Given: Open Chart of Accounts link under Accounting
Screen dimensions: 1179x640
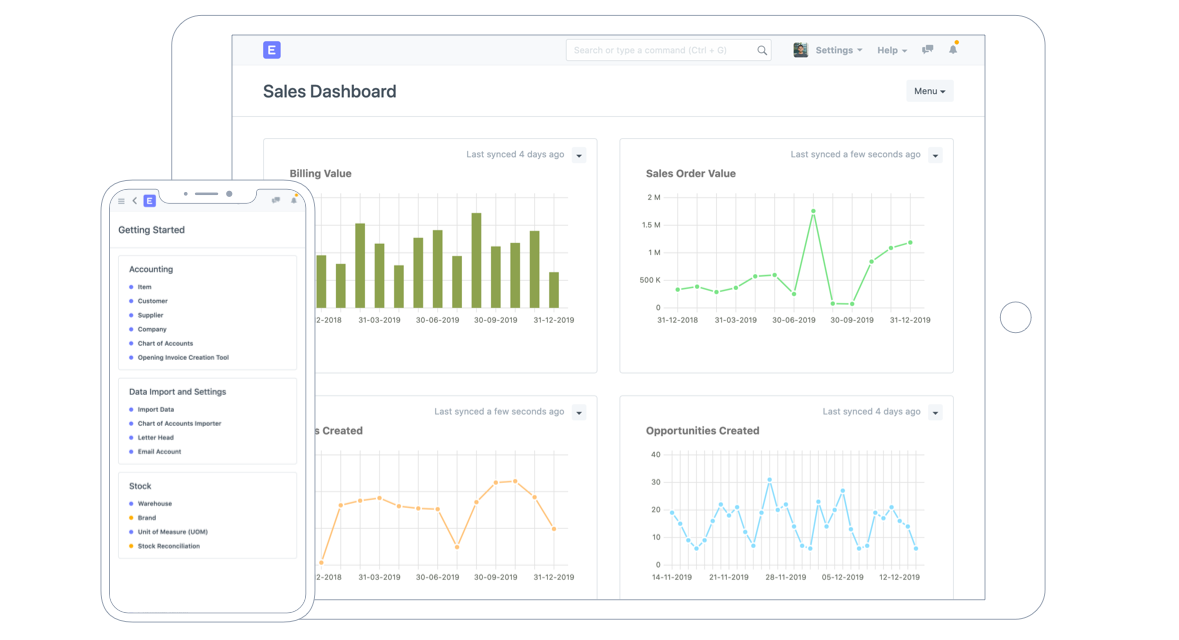Looking at the screenshot, I should (165, 343).
